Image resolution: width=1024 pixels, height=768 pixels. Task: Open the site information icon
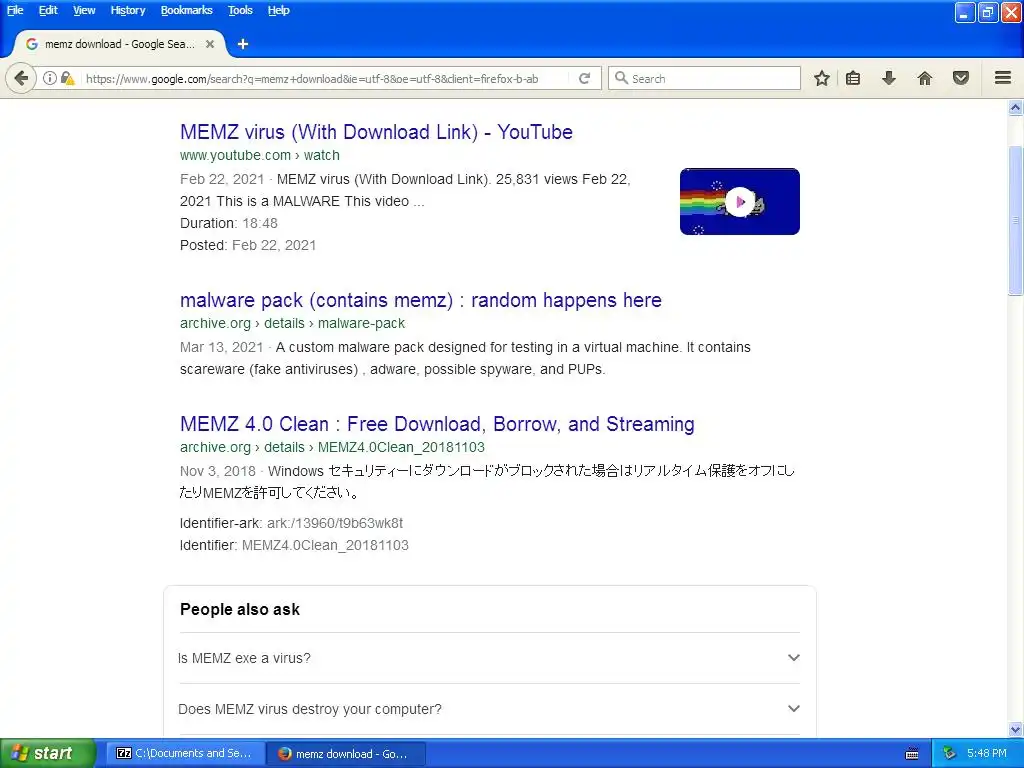click(x=50, y=78)
